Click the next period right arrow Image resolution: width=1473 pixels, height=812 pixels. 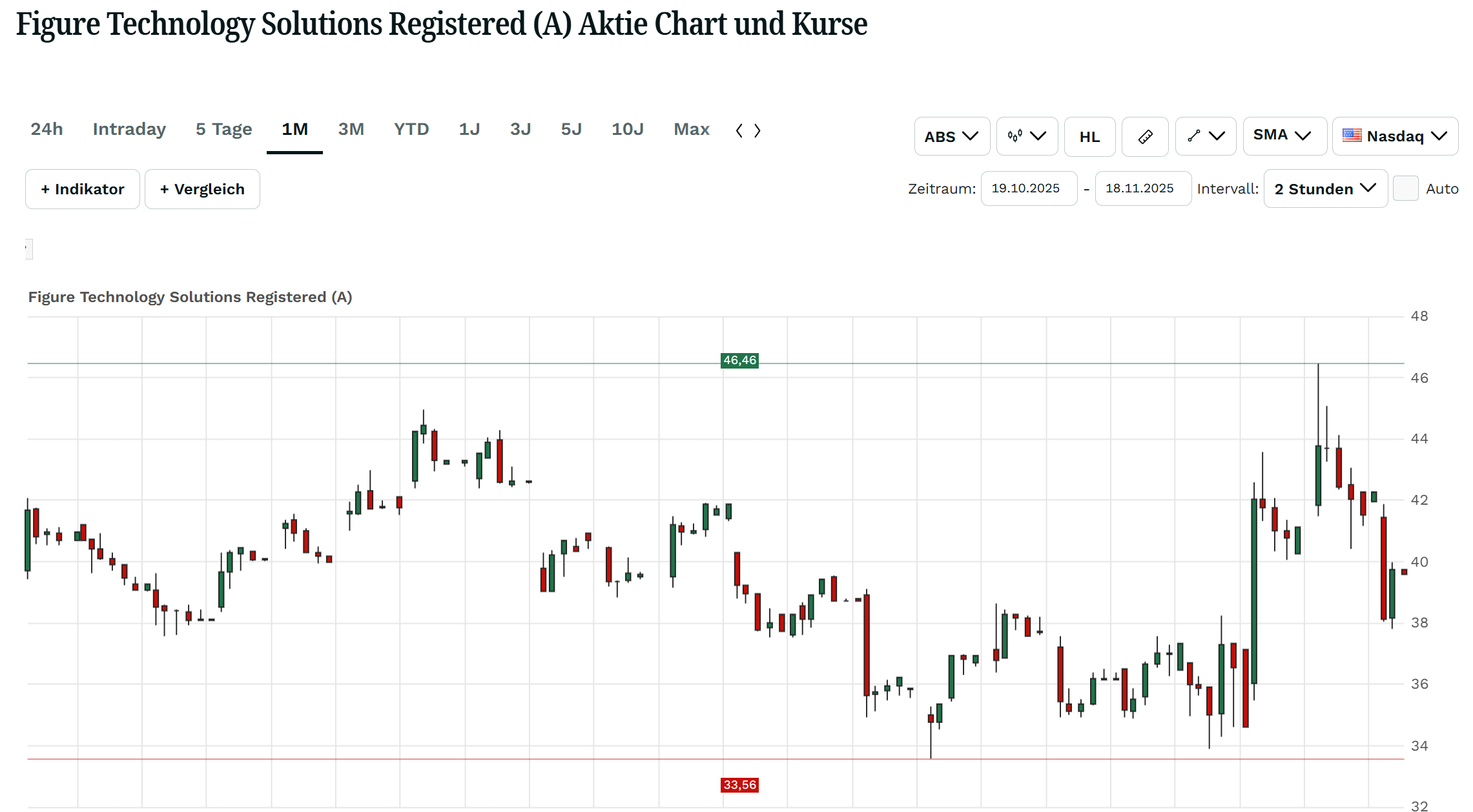(757, 130)
